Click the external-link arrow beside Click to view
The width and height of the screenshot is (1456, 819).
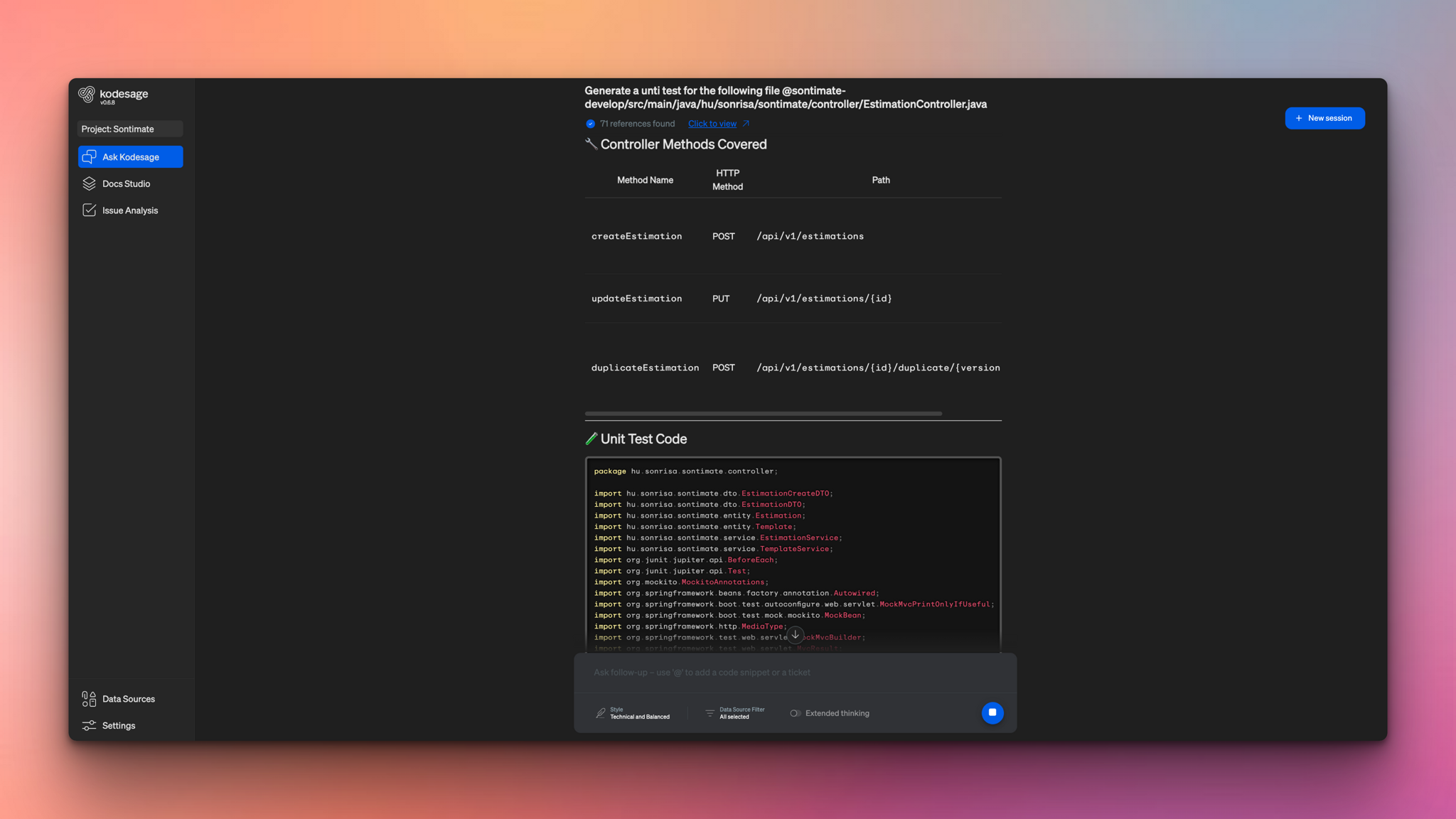tap(746, 124)
